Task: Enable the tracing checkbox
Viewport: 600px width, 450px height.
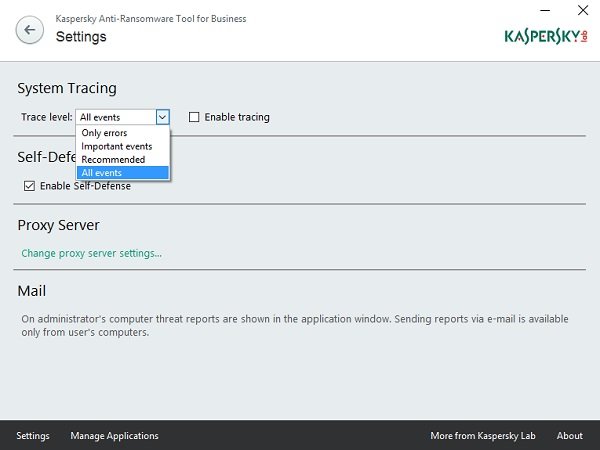Action: [194, 117]
